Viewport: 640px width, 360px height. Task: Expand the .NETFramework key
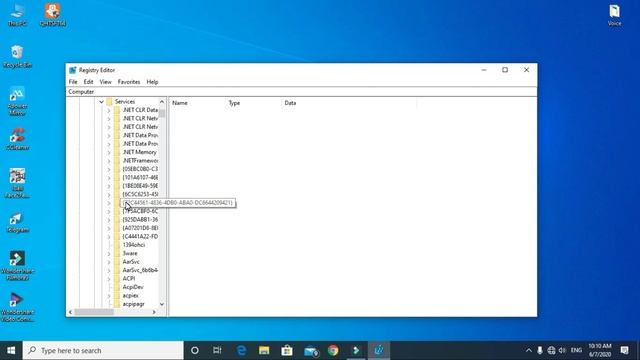109,161
